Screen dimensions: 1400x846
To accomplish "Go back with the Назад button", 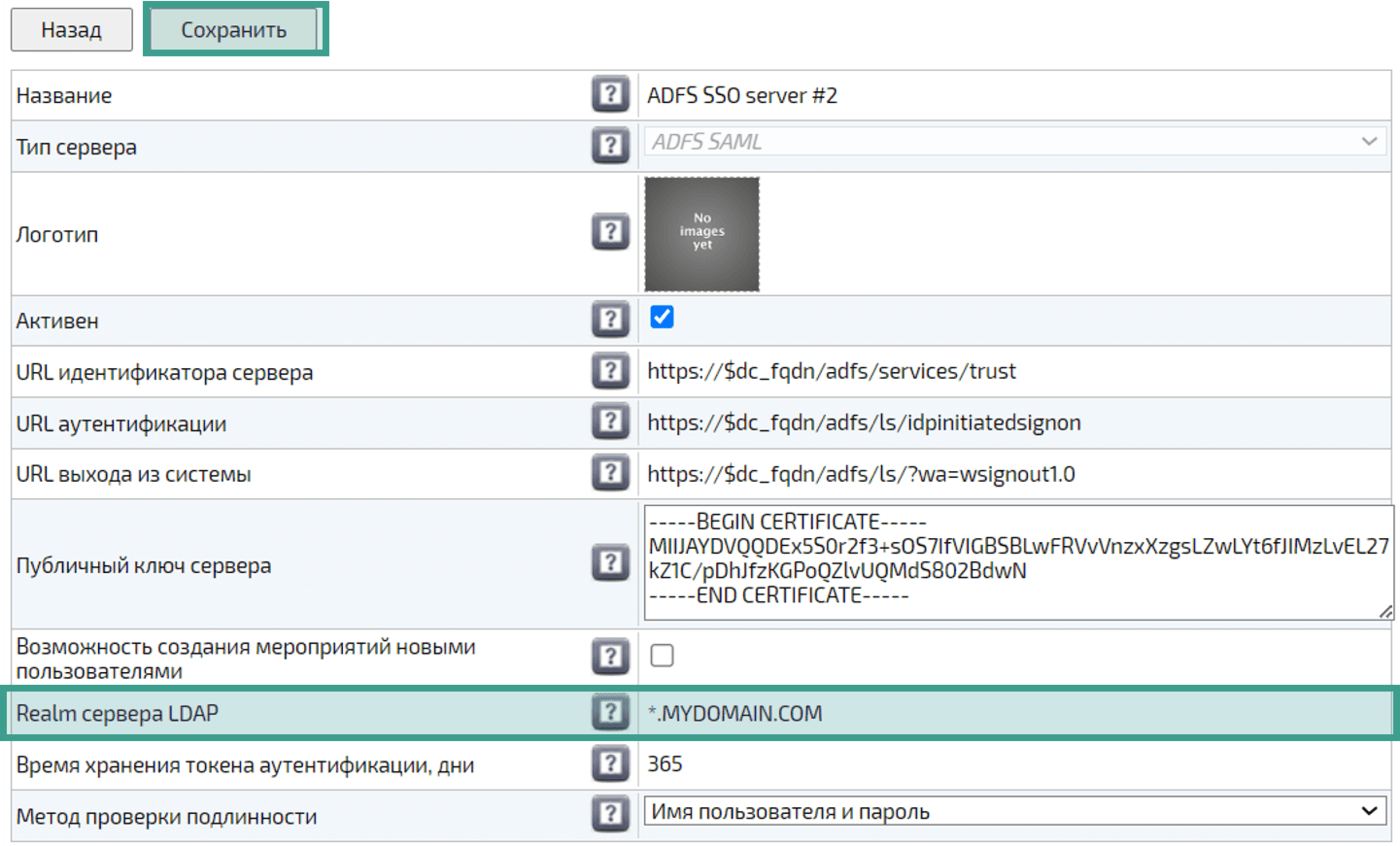I will [71, 30].
